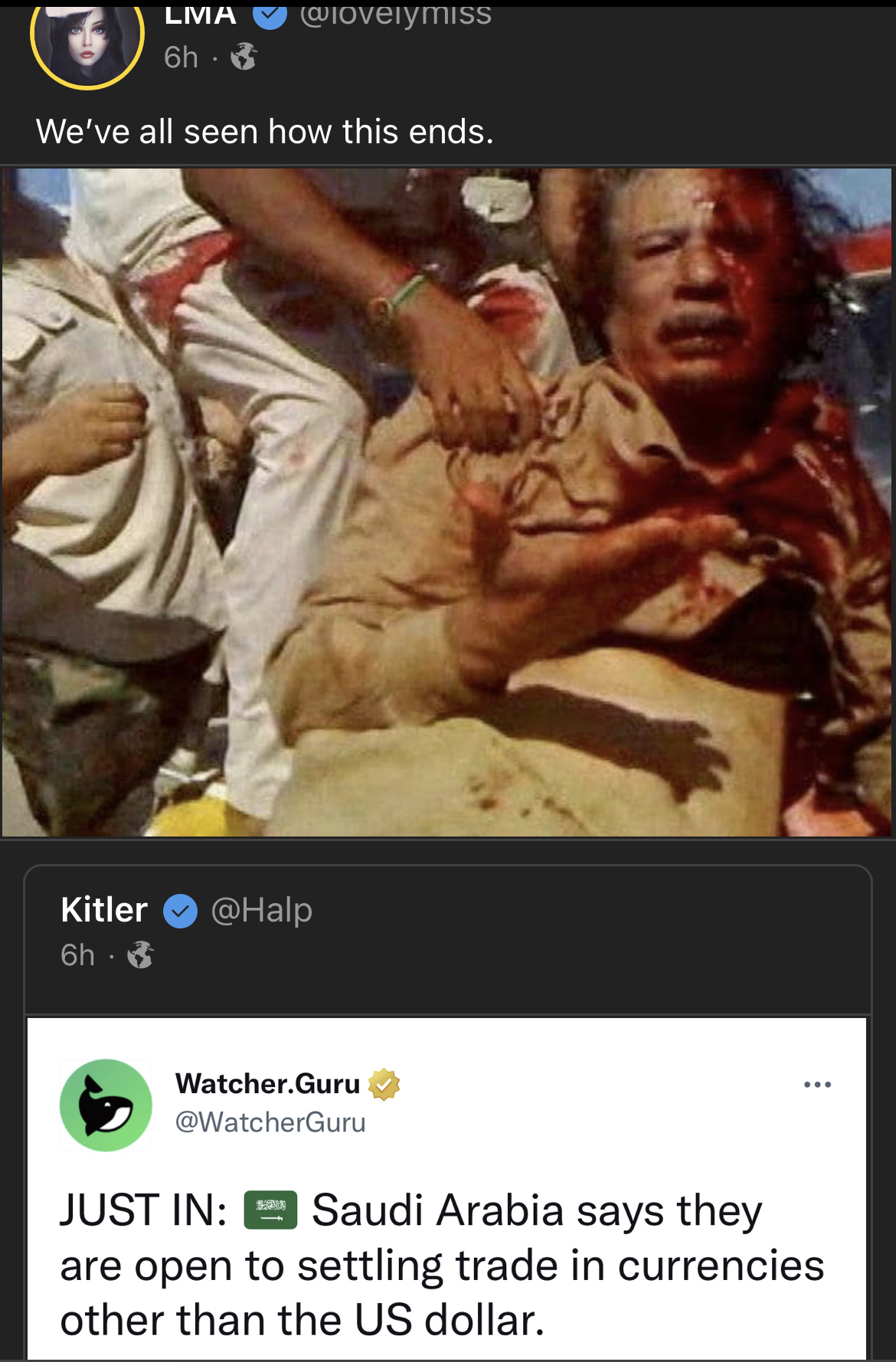896x1362 pixels.
Task: Open the Watcher.Guru orca logo avatar
Action: click(106, 1105)
